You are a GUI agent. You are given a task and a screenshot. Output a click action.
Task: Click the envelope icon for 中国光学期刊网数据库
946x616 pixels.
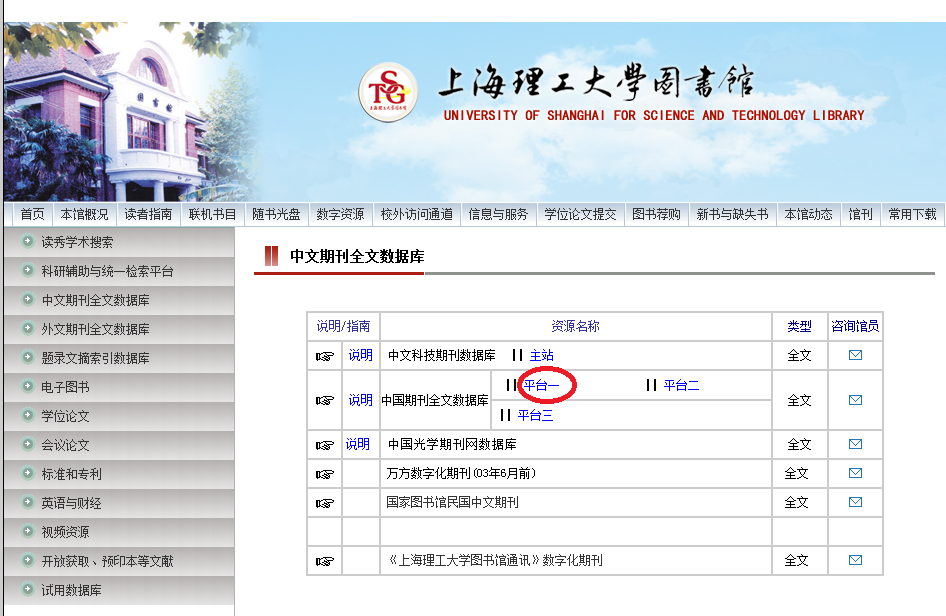[x=855, y=444]
